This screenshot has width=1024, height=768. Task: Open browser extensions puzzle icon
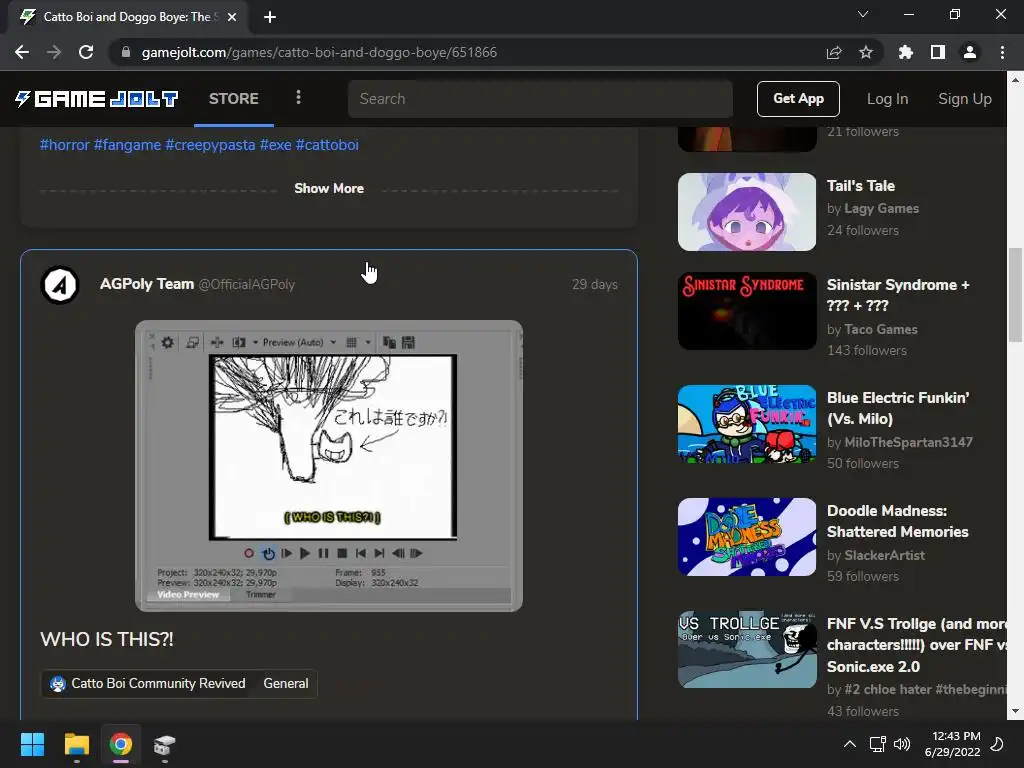coord(906,52)
